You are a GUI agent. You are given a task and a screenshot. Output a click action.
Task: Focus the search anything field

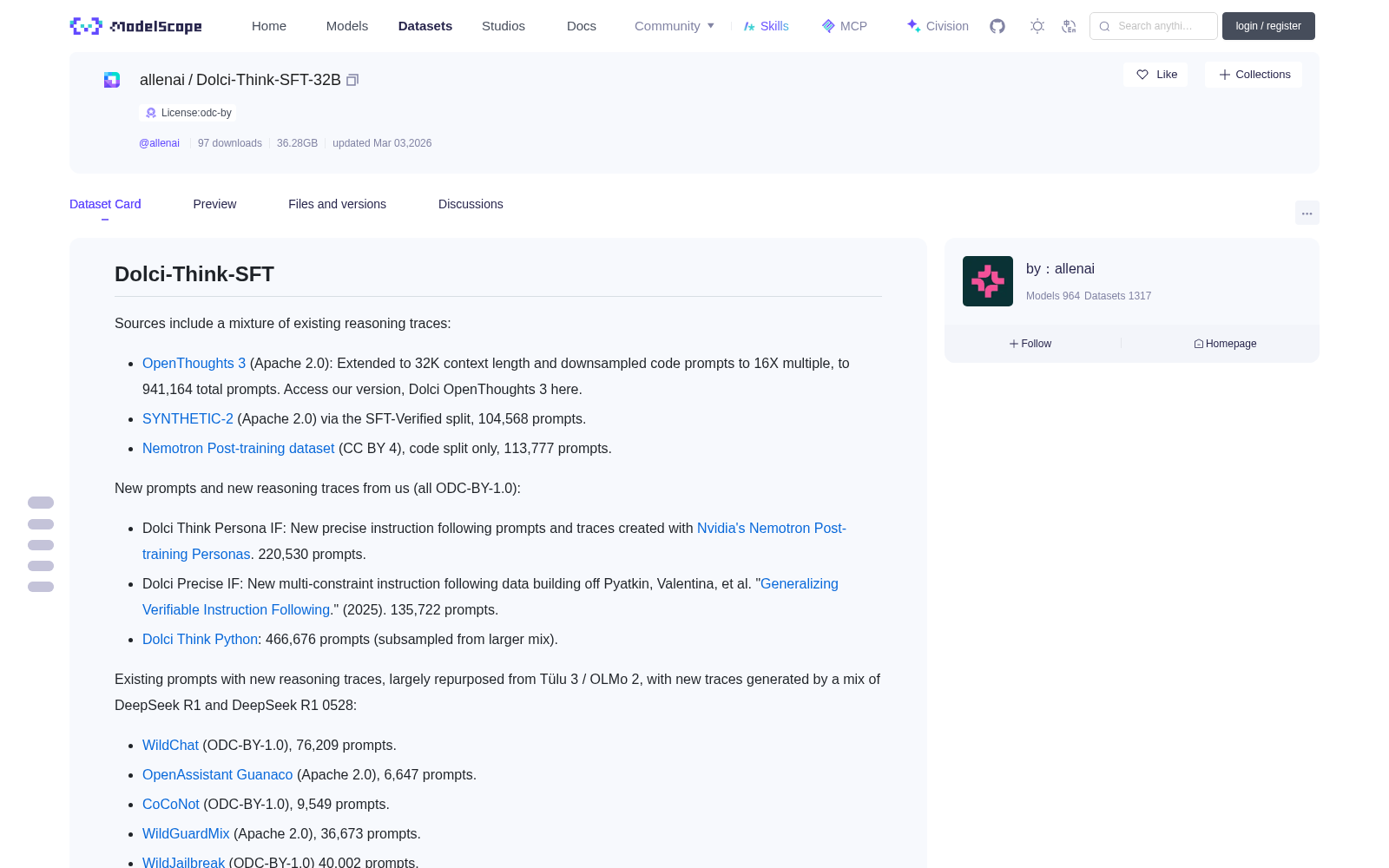pyautogui.click(x=1154, y=26)
